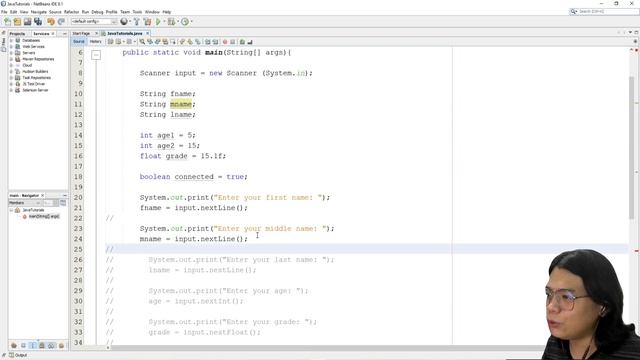Expand the Servers node in Services
The height and width of the screenshot is (360, 640).
pyautogui.click(x=11, y=53)
